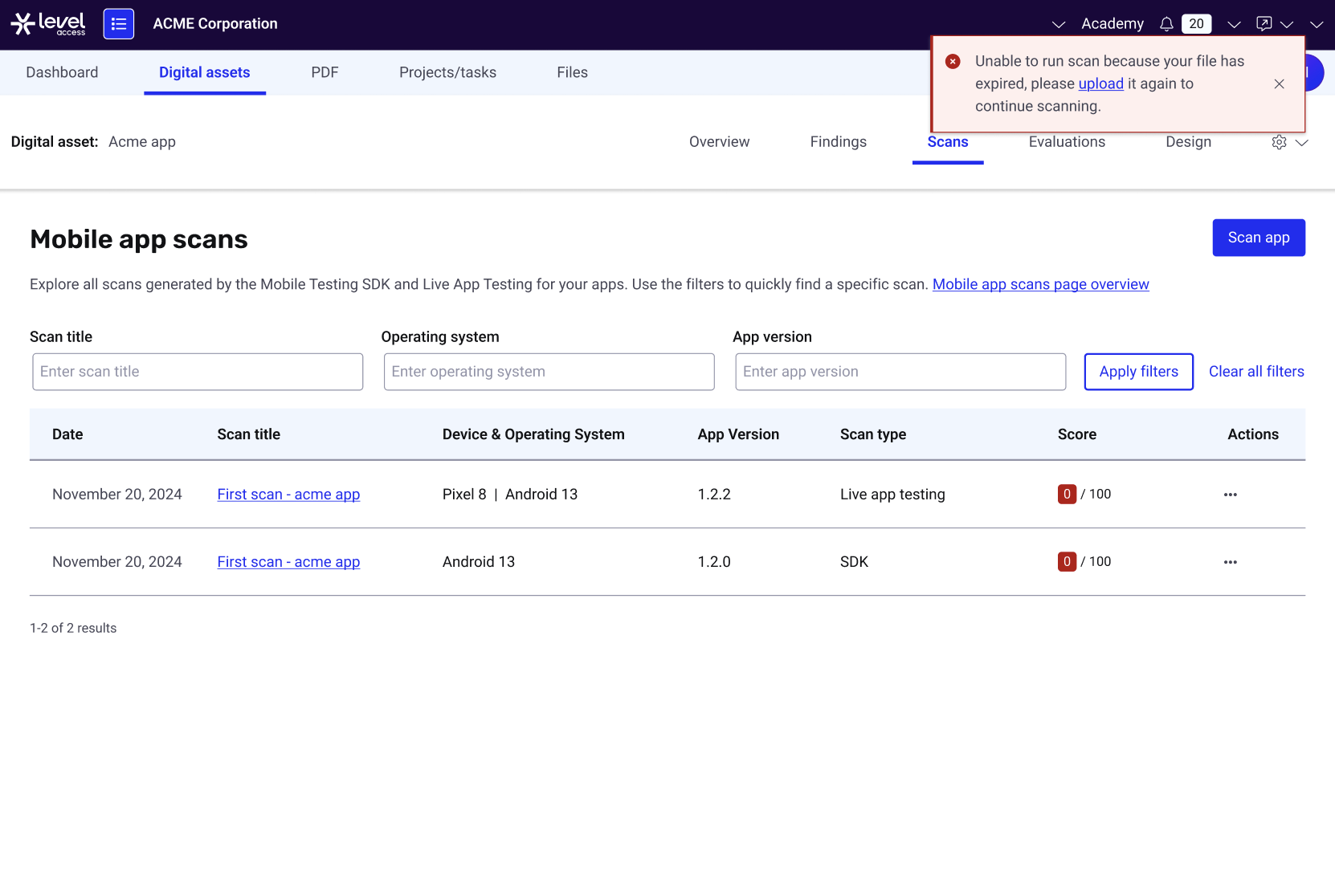Screen dimensions: 1335x896
Task: Click the Live app testing cell
Action: 892,495
